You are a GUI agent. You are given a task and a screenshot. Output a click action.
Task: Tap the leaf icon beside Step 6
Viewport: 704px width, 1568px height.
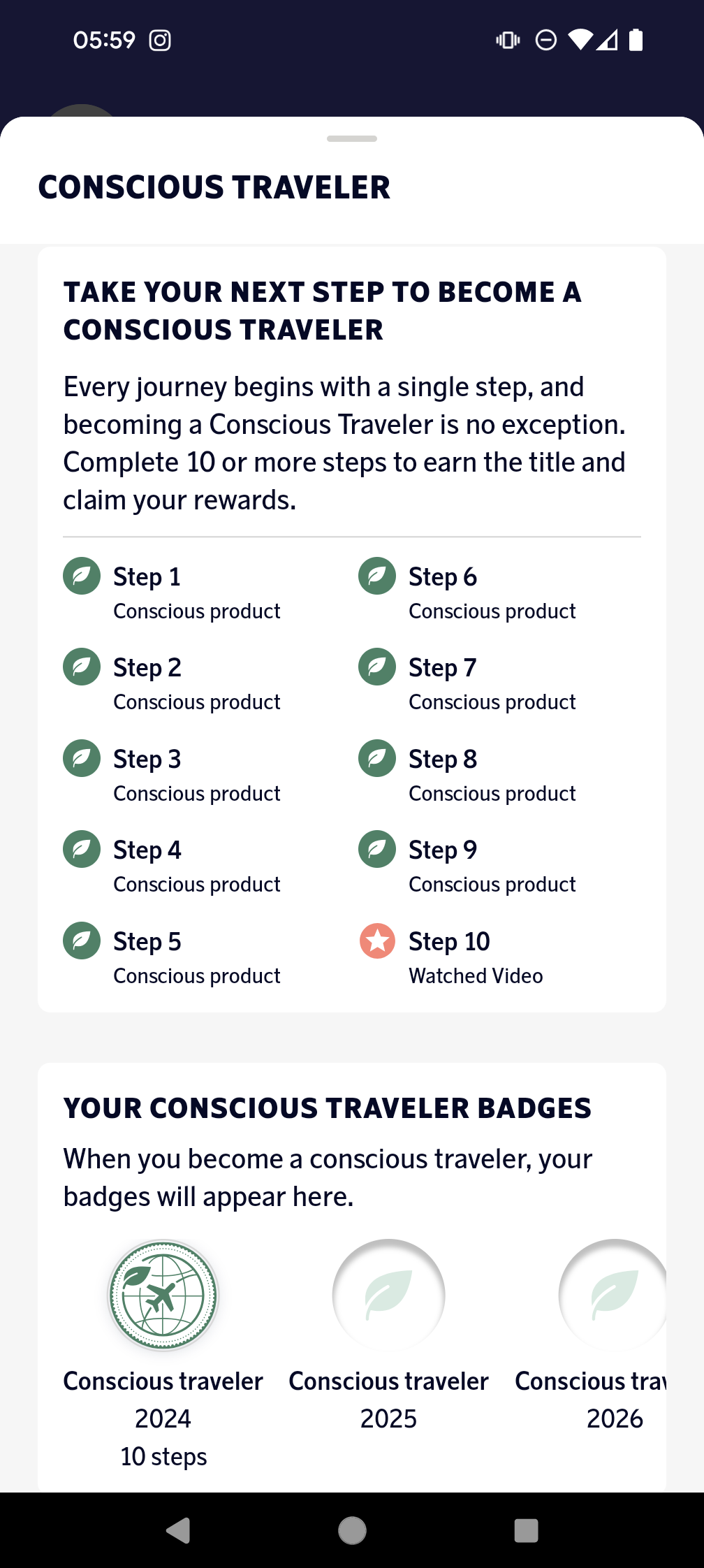[377, 576]
